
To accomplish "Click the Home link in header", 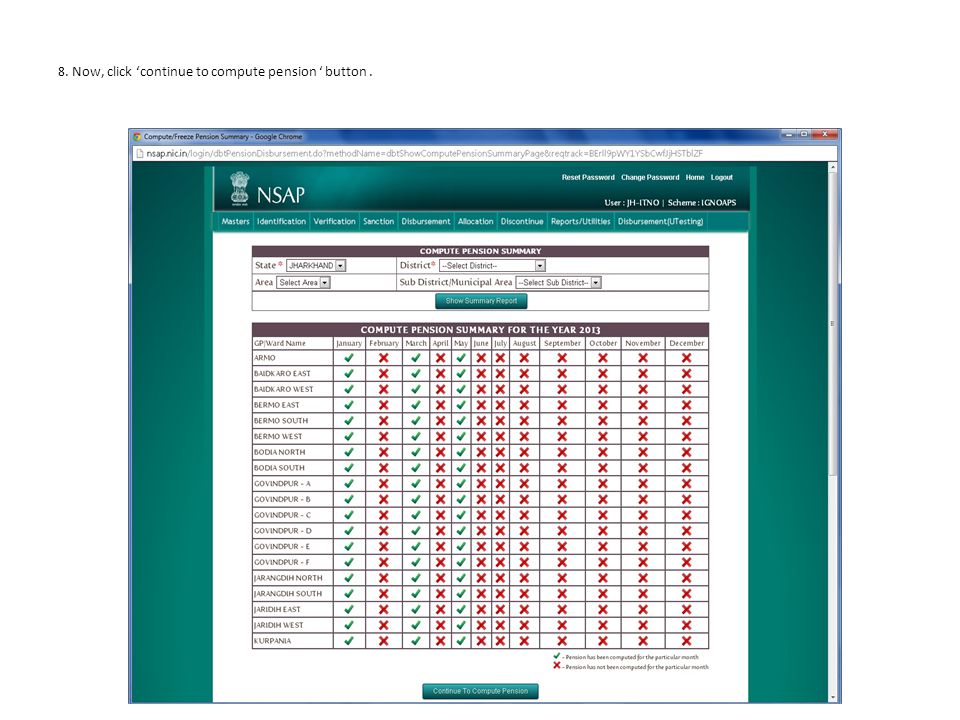I will coord(695,178).
